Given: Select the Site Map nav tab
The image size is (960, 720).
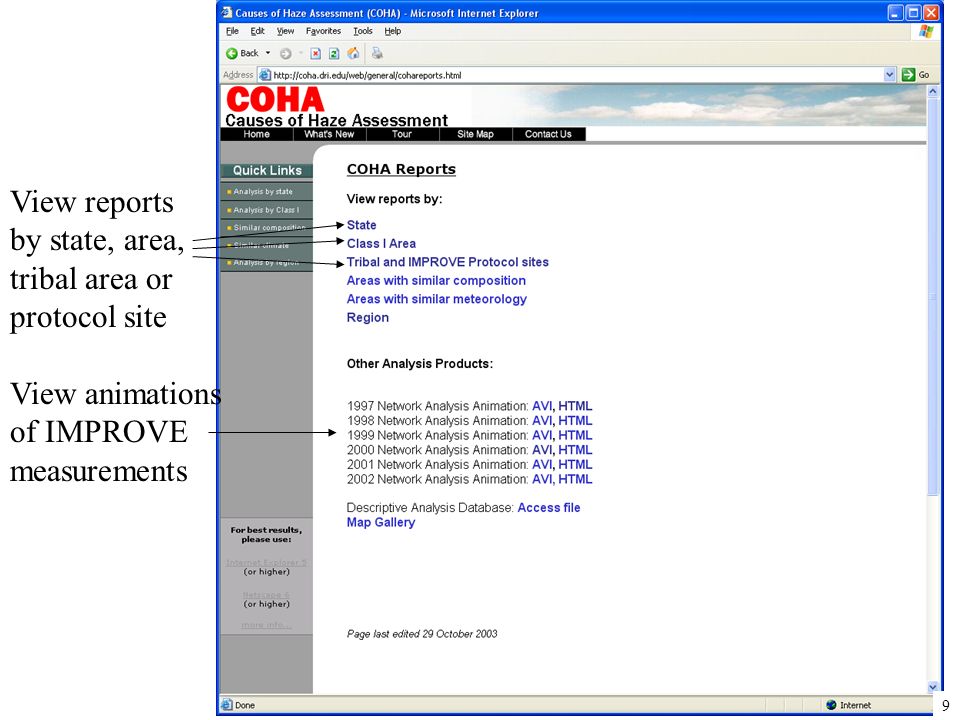Looking at the screenshot, I should coord(475,134).
